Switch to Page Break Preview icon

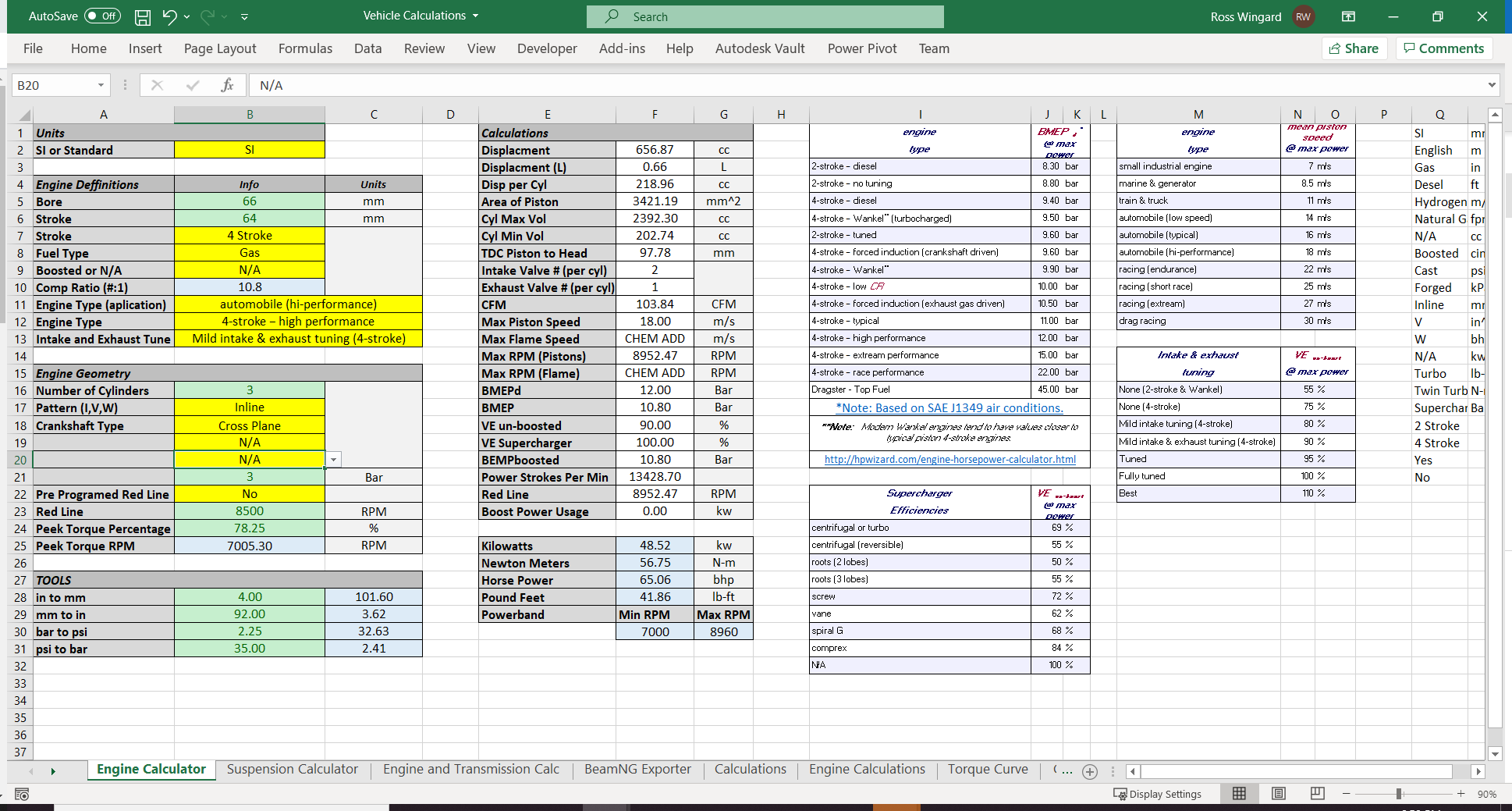1317,794
